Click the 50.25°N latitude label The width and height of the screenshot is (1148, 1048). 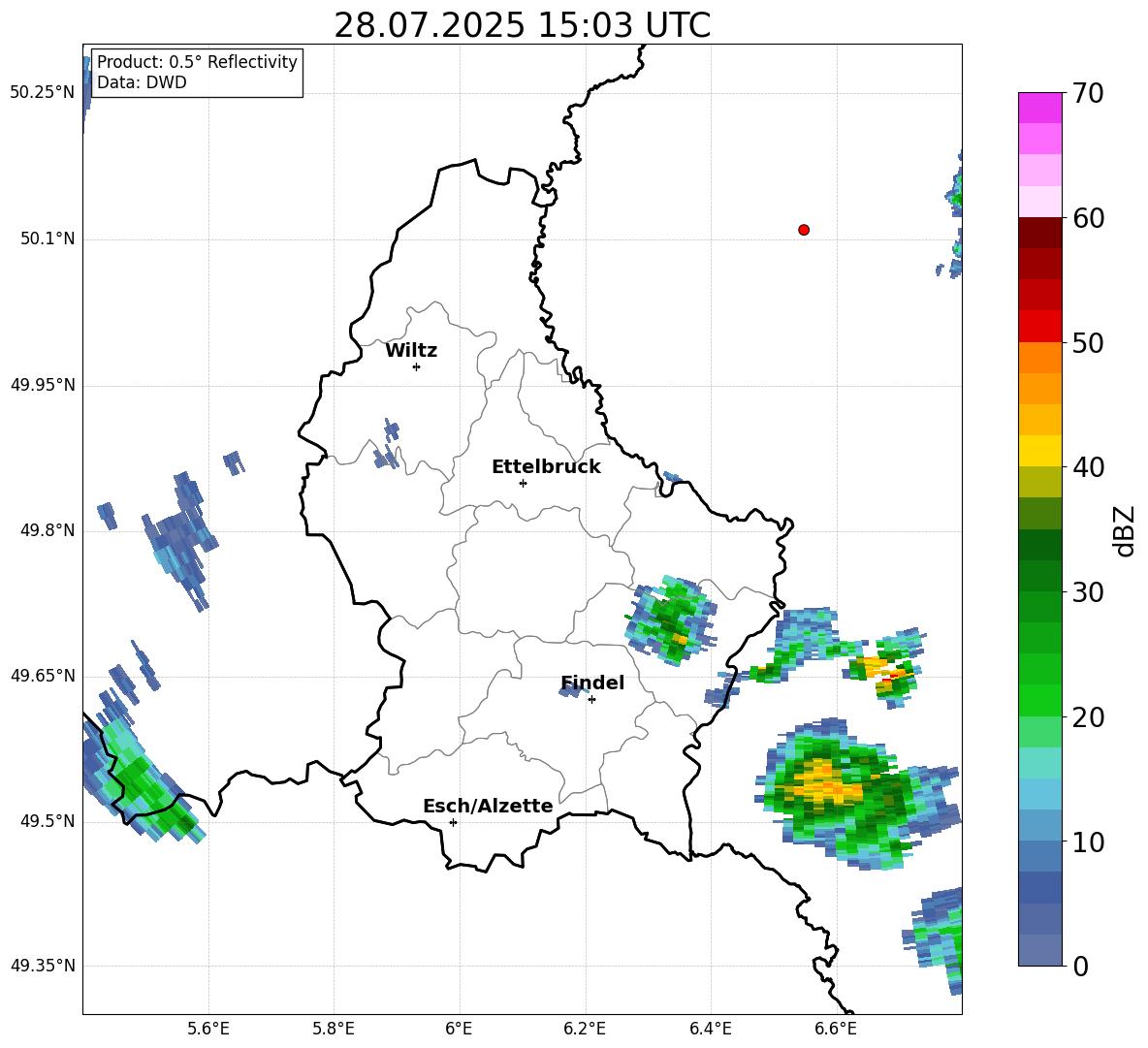pos(43,93)
